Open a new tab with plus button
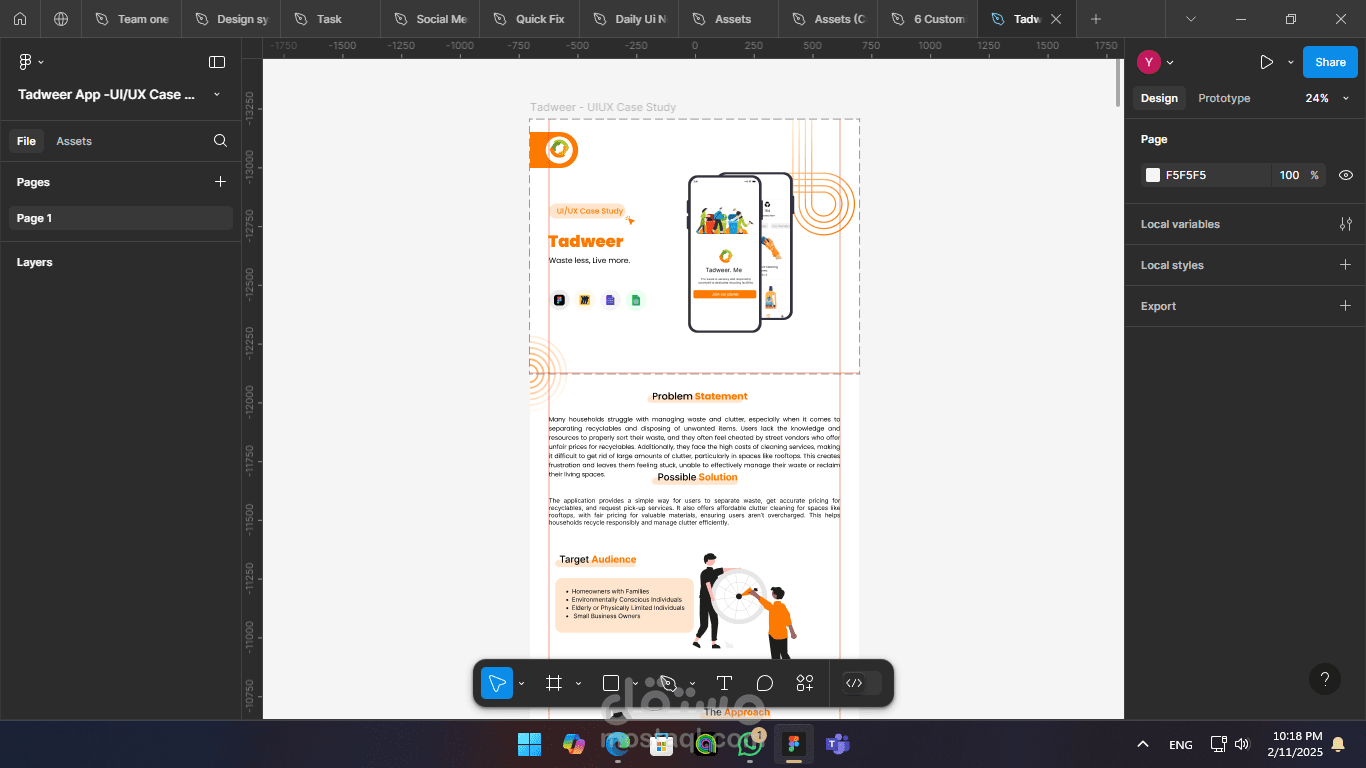 1096,19
